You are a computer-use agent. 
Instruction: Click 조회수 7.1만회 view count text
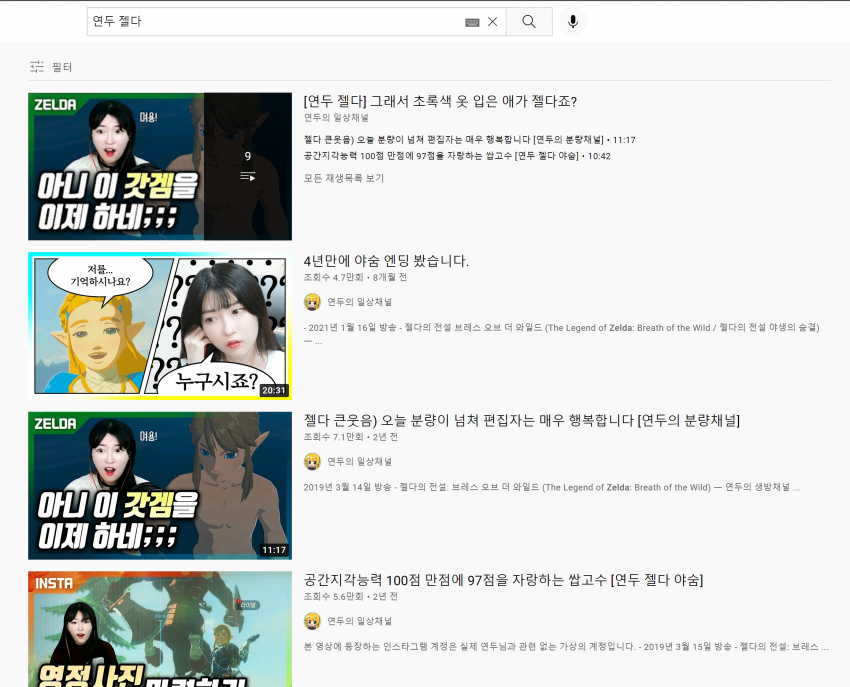333,436
